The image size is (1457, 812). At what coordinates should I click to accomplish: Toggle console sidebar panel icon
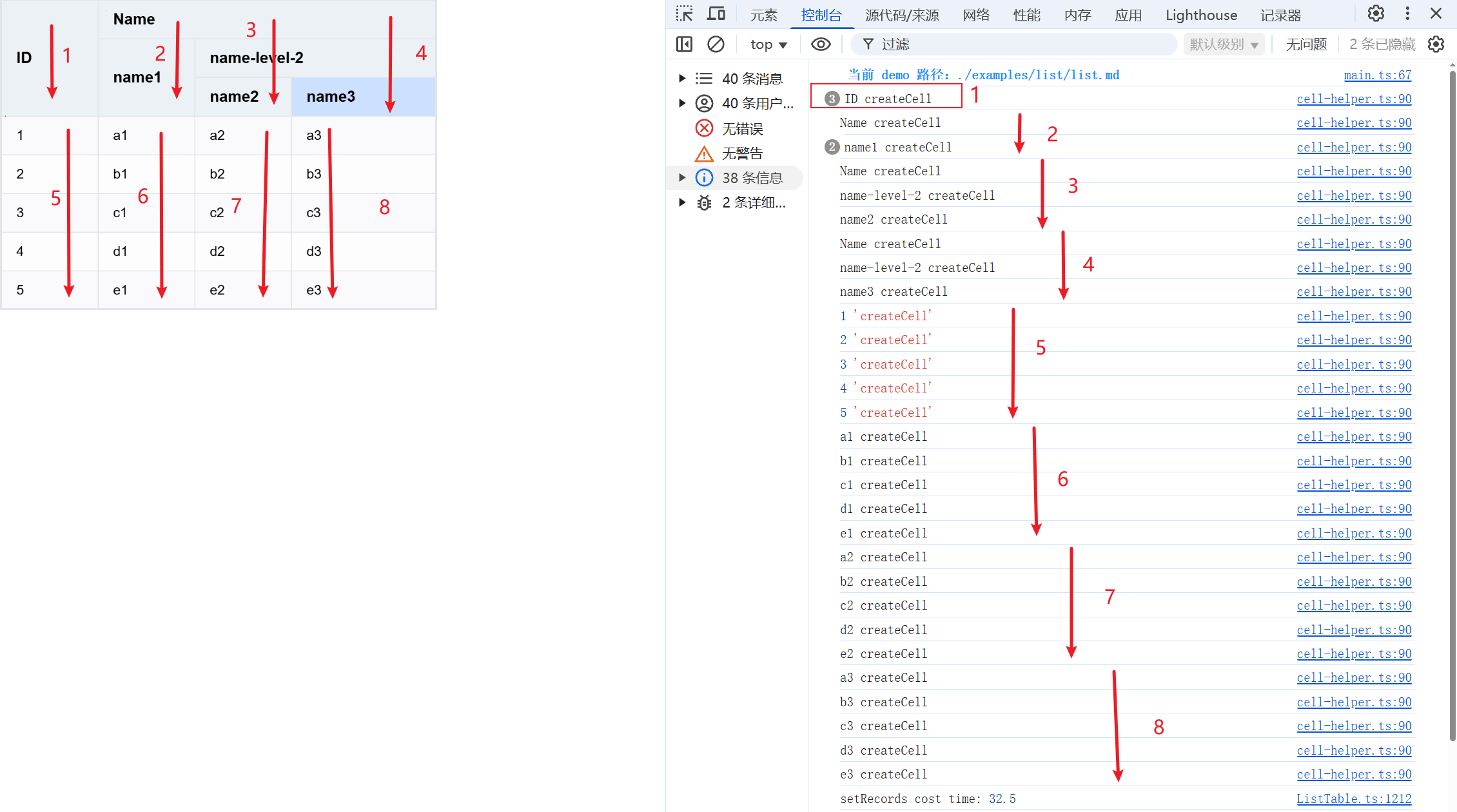684,44
